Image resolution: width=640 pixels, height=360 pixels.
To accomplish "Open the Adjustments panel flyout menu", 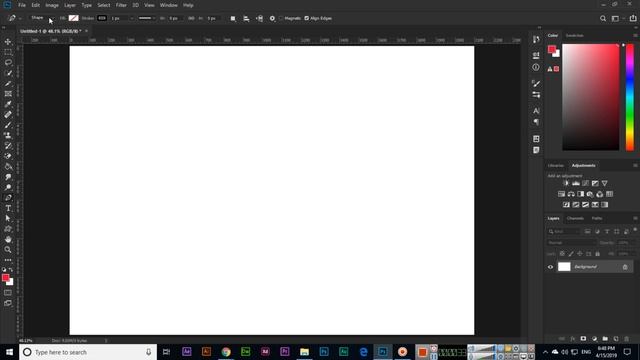I will [x=635, y=165].
